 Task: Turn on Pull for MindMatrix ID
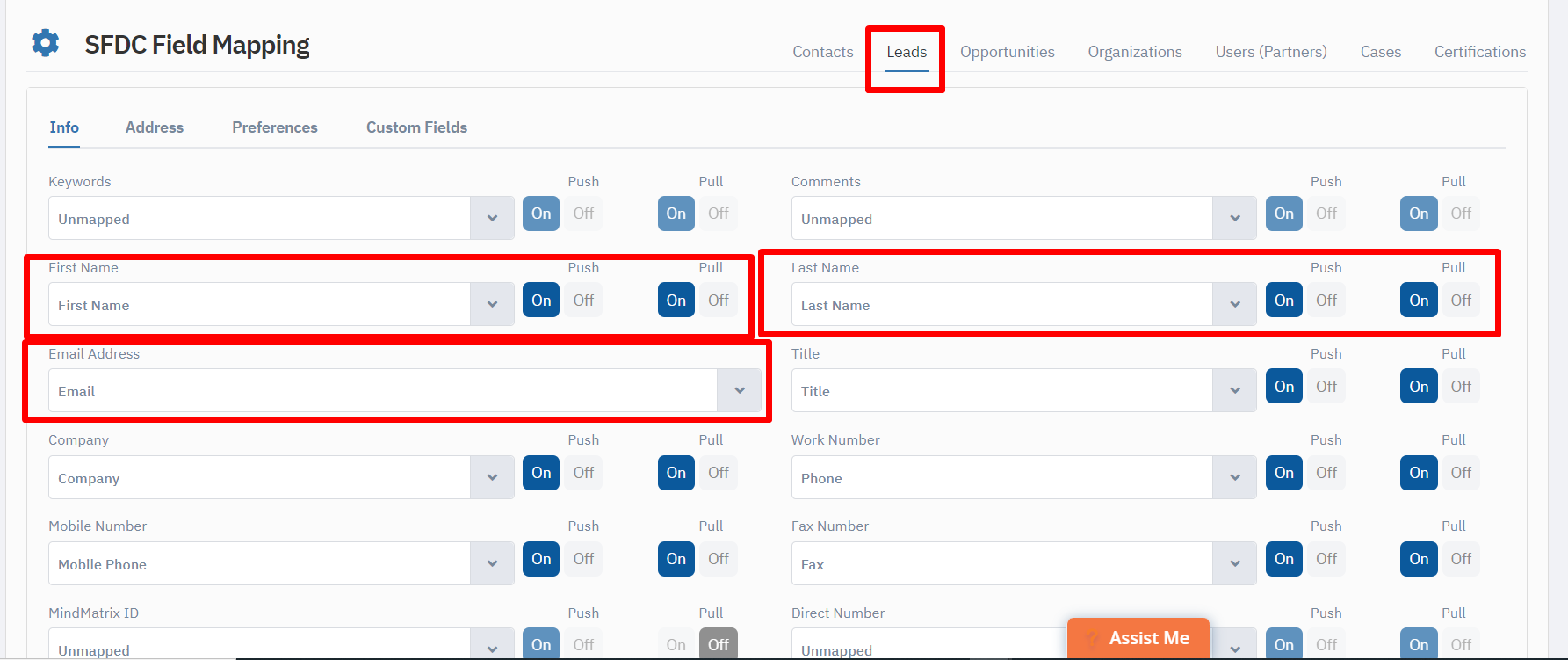tap(676, 644)
